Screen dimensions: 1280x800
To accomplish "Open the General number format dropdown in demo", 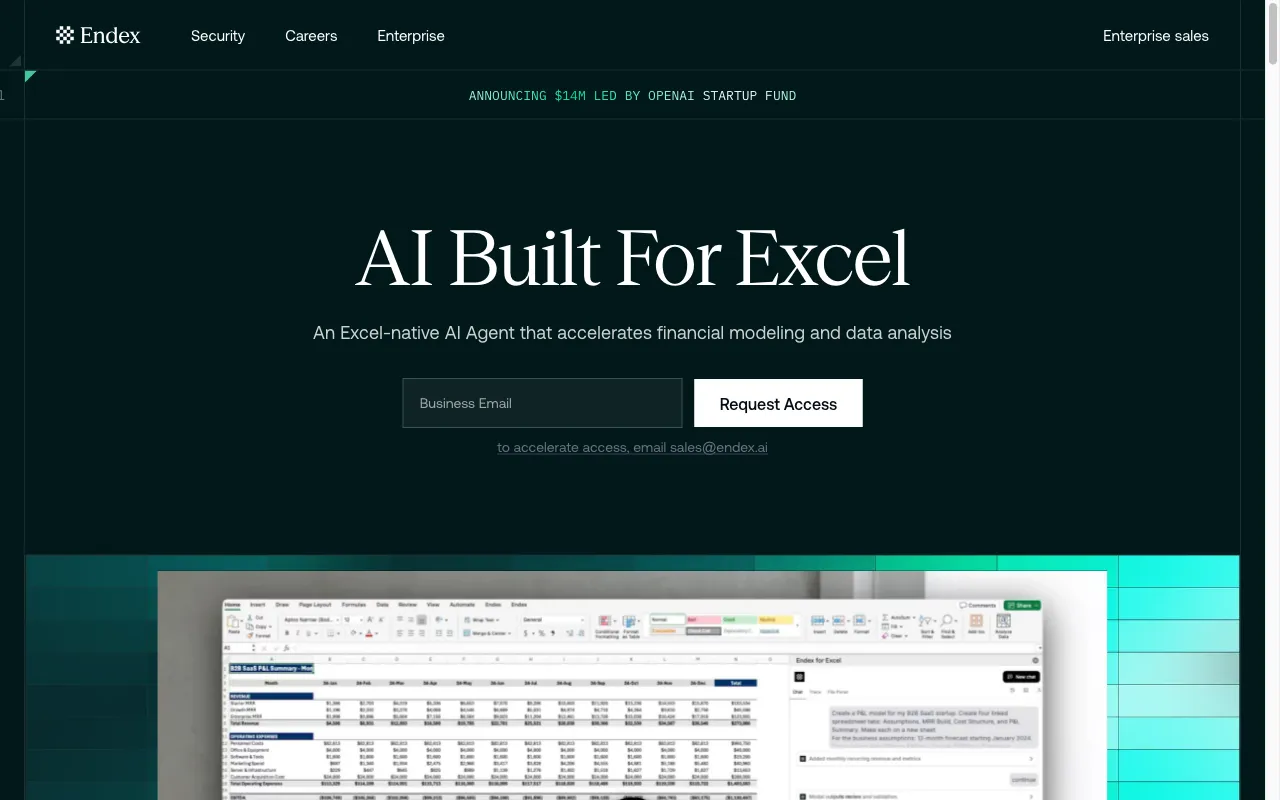I will pyautogui.click(x=553, y=620).
